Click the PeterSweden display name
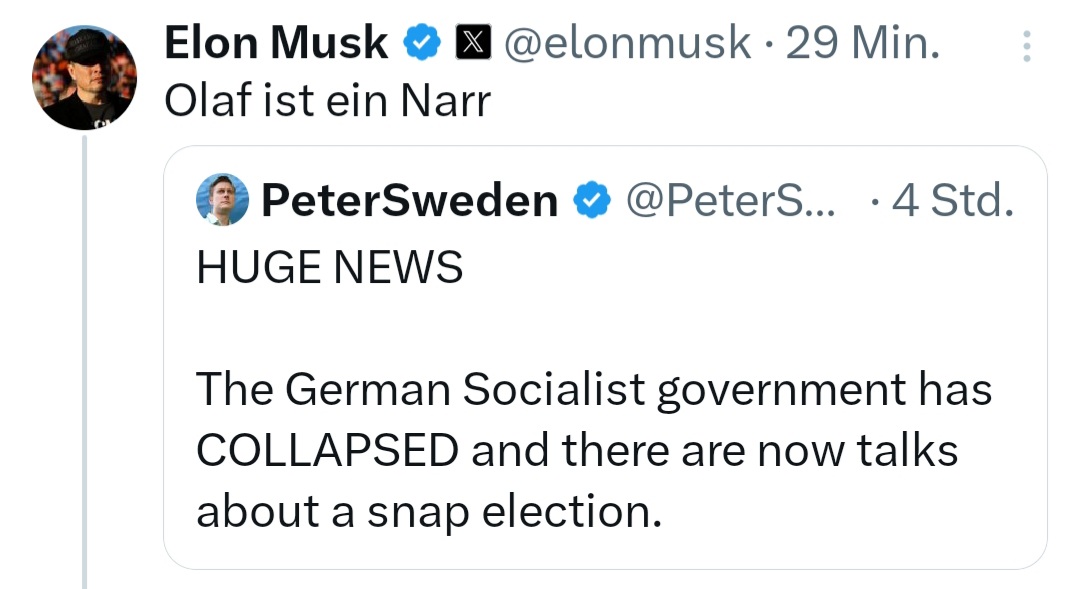Image resolution: width=1080 pixels, height=589 pixels. [x=409, y=201]
